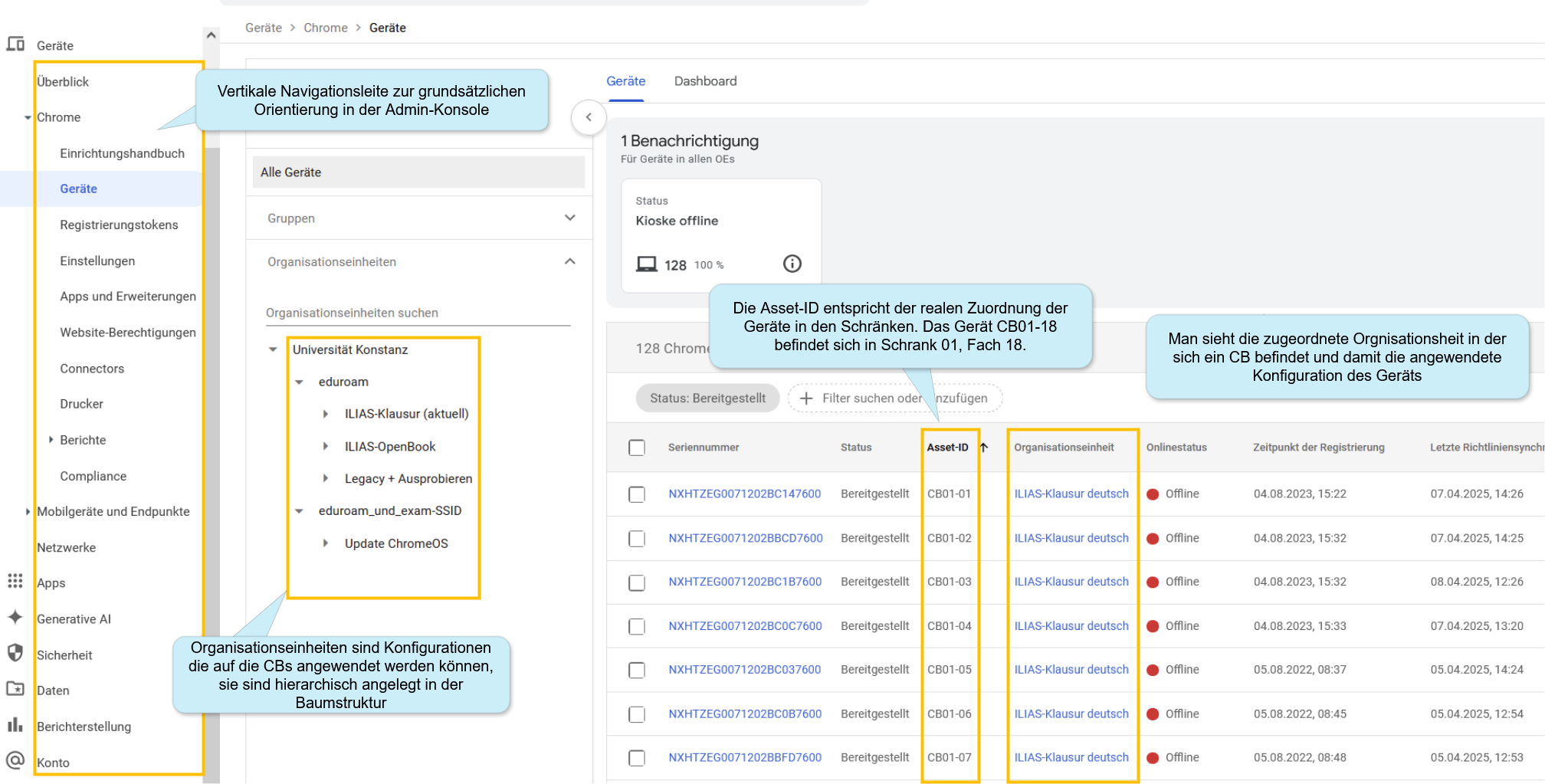Click the Berichterstellung bar chart icon

(x=15, y=724)
